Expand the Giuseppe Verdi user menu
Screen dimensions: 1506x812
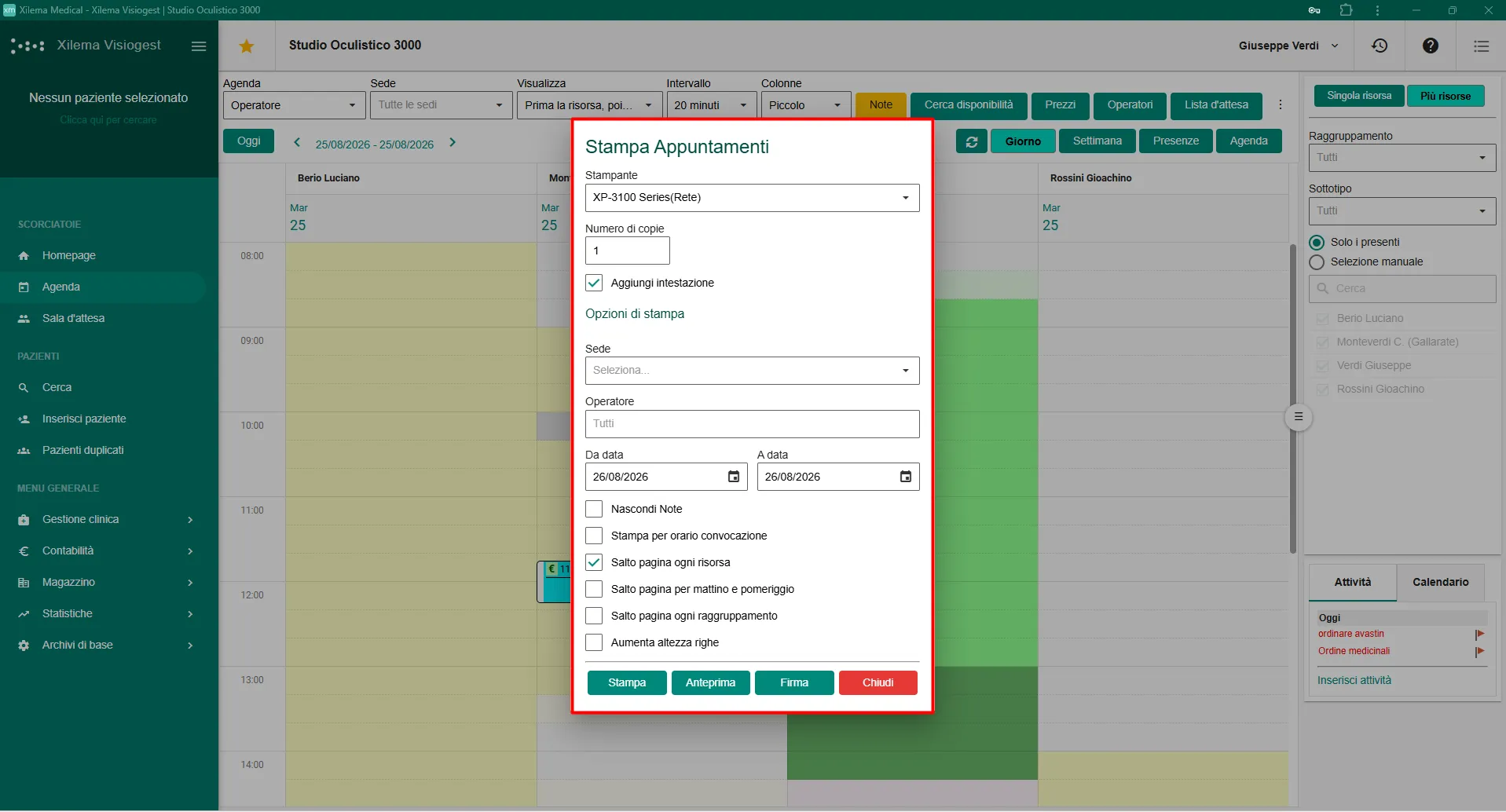[1289, 46]
